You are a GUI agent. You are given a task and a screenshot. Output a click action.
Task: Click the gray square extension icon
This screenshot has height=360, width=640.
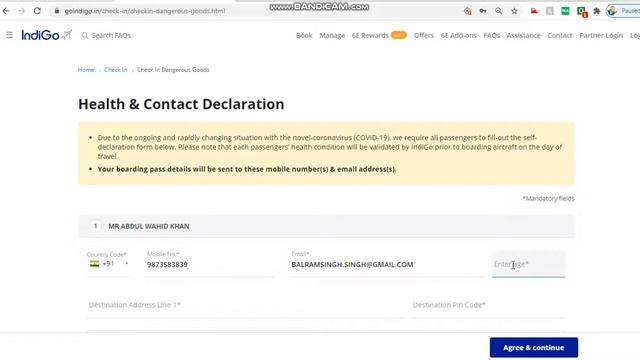pyautogui.click(x=550, y=11)
